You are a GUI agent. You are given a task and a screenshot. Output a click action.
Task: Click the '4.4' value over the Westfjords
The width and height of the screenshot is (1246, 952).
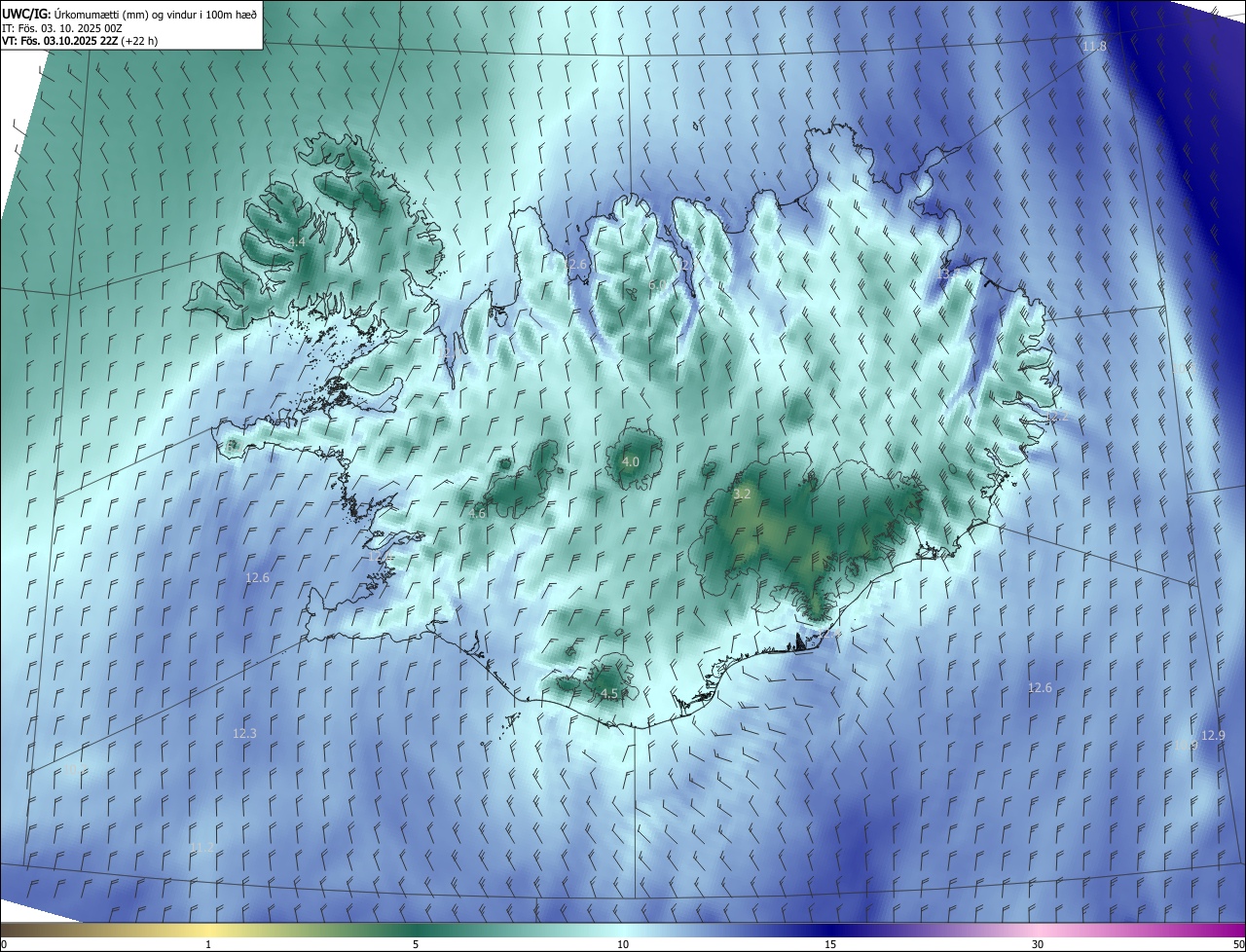point(296,241)
